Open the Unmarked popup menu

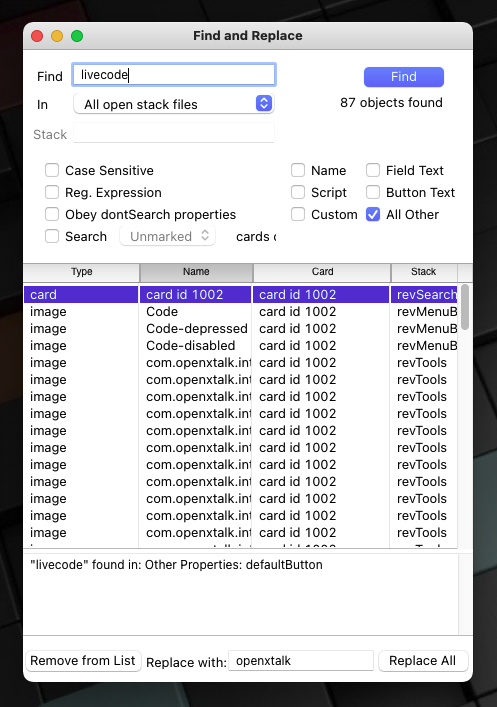click(167, 236)
